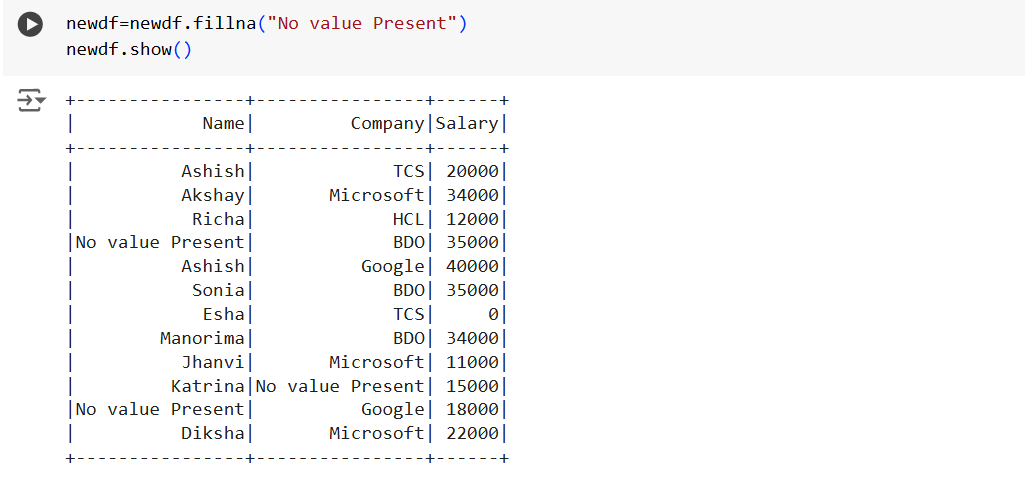Screen dimensions: 1025x485
Task: Click the Name column header in output
Action: [x=223, y=123]
